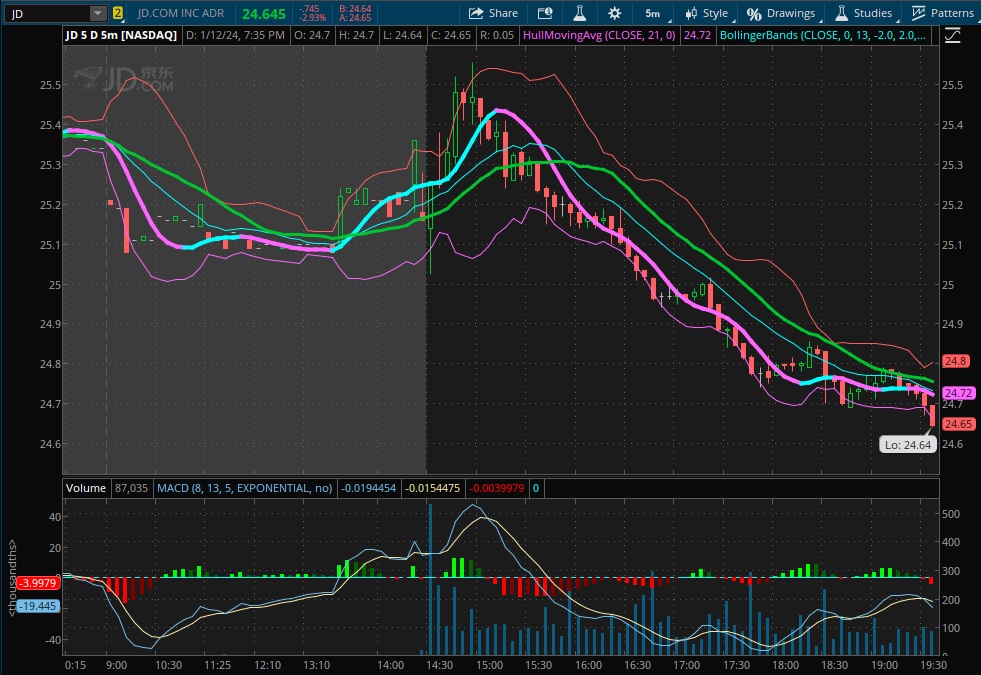Viewport: 981px width, 675px height.
Task: Click the 25.5 price label on the right axis
Action: pyautogui.click(x=953, y=85)
